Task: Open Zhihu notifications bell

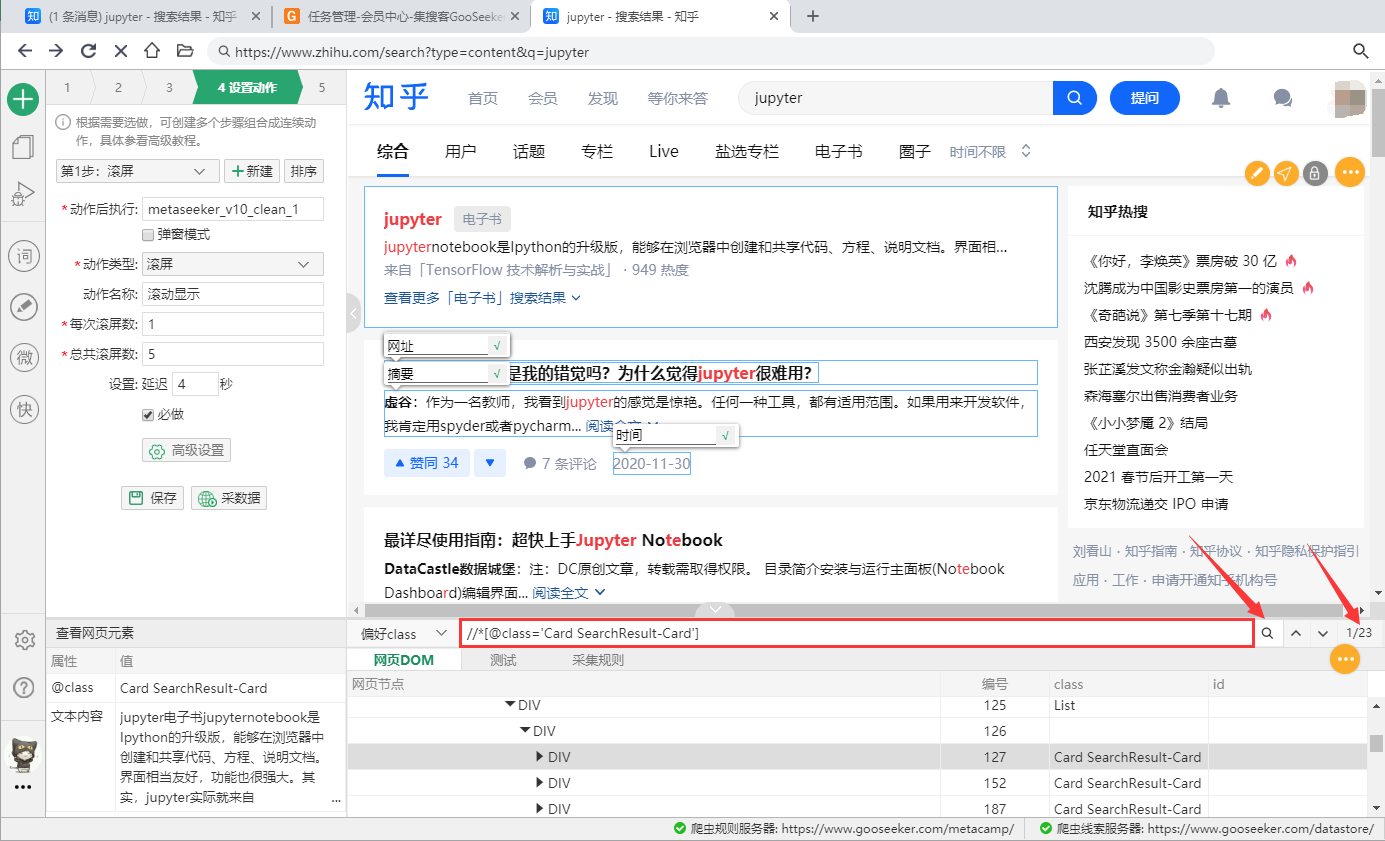Action: [1221, 98]
